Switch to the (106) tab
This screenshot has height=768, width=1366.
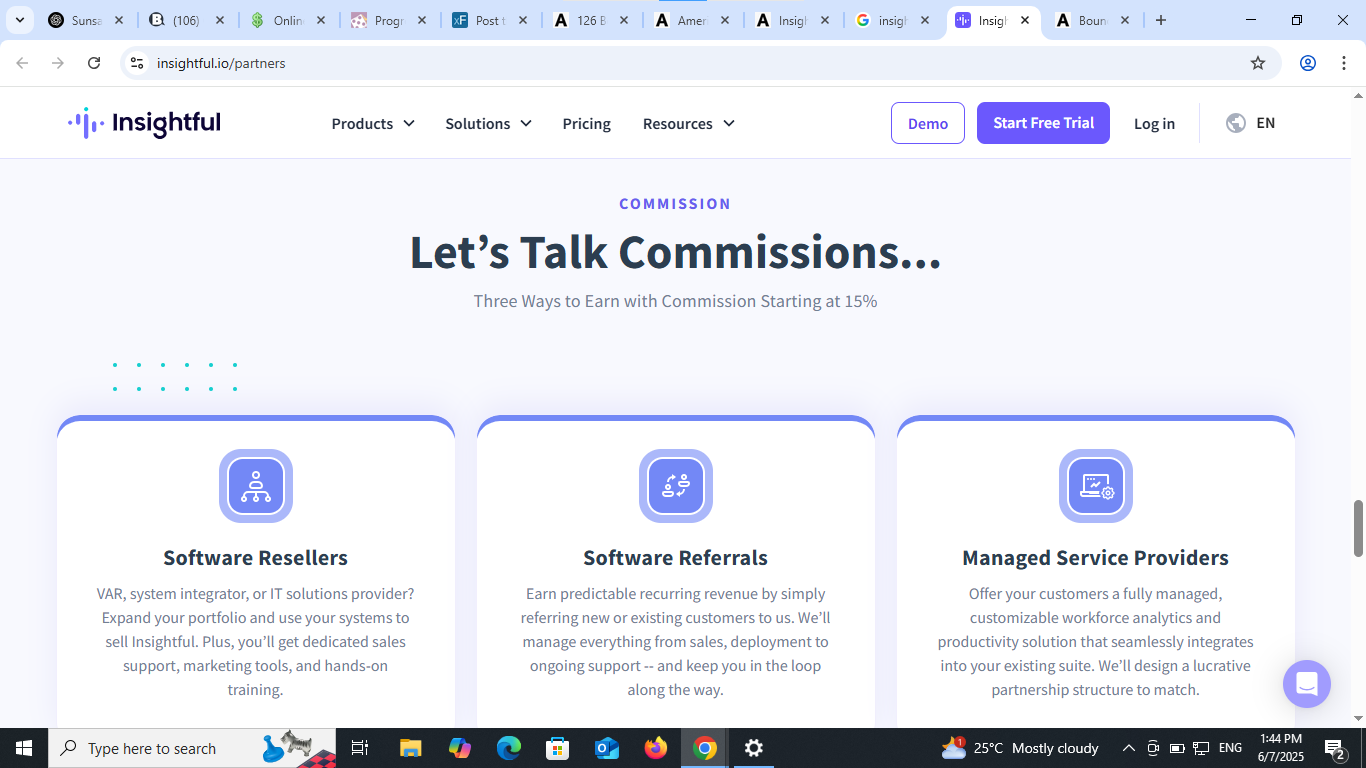point(185,20)
